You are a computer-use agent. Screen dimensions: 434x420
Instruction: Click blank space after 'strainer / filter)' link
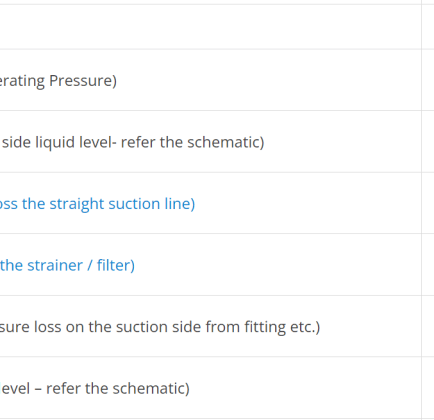click(x=278, y=265)
